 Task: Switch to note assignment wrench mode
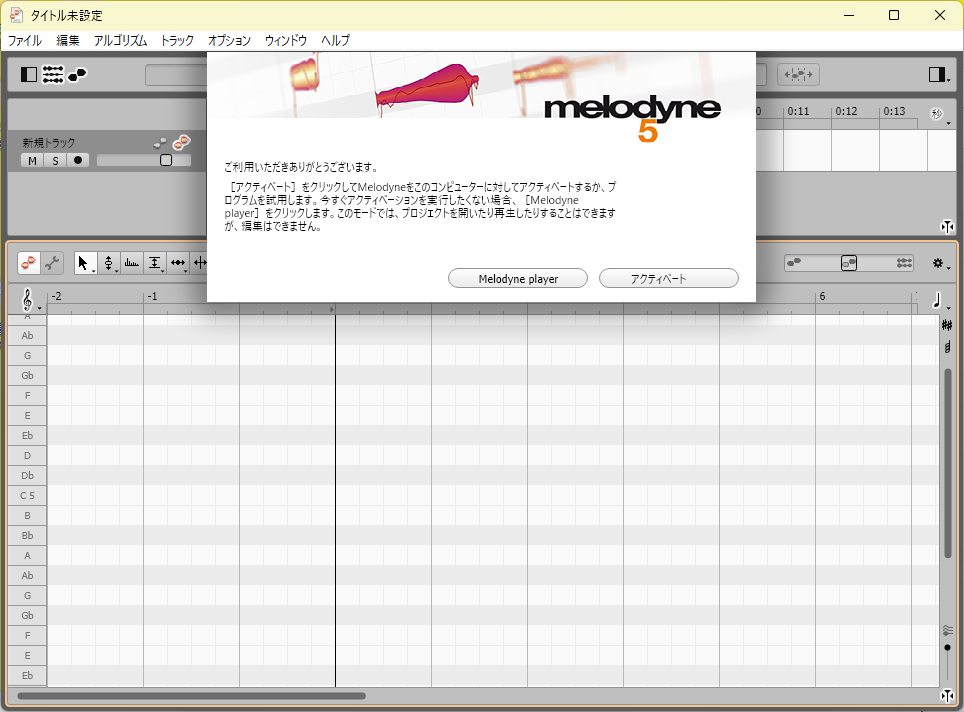coord(52,263)
